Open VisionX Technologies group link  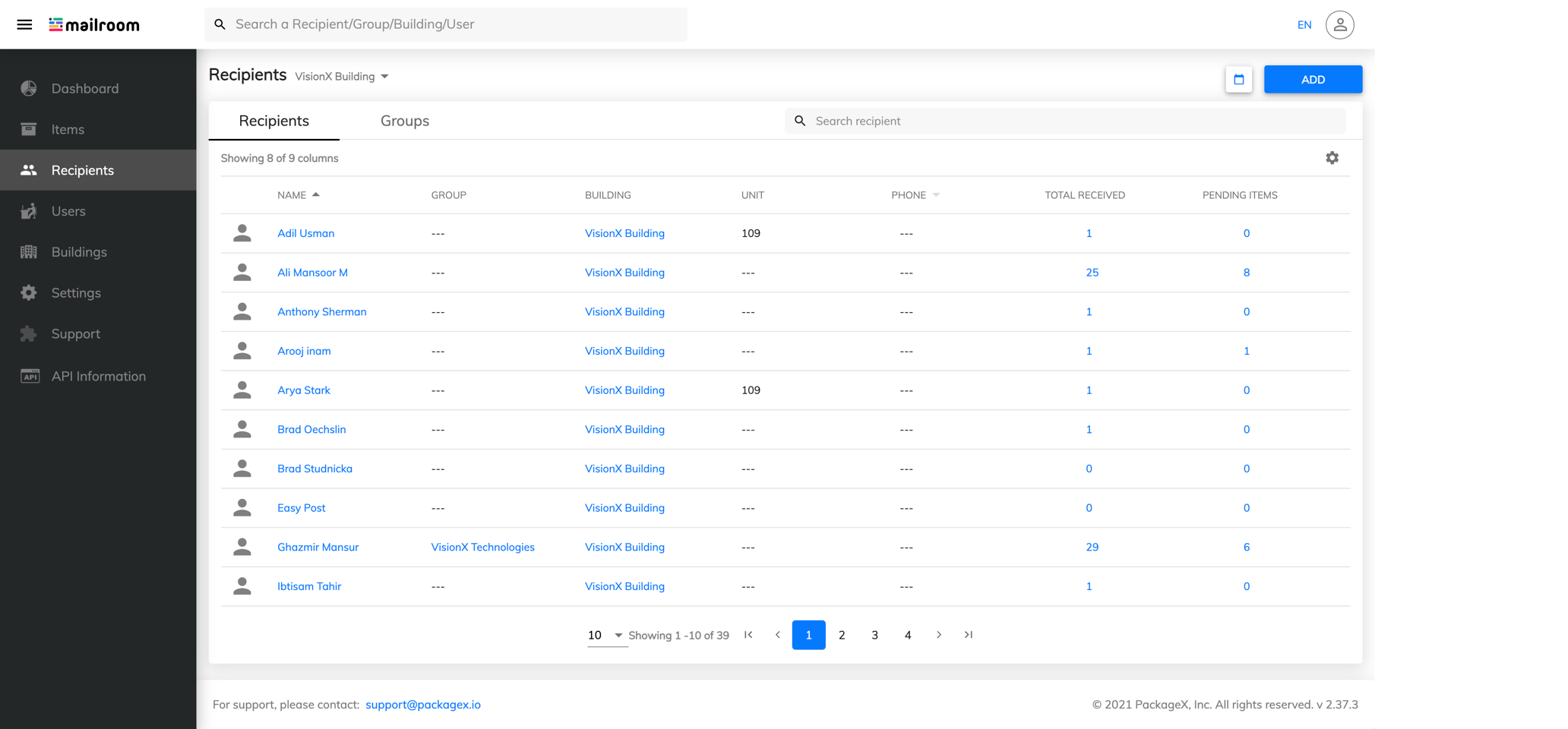tap(482, 547)
